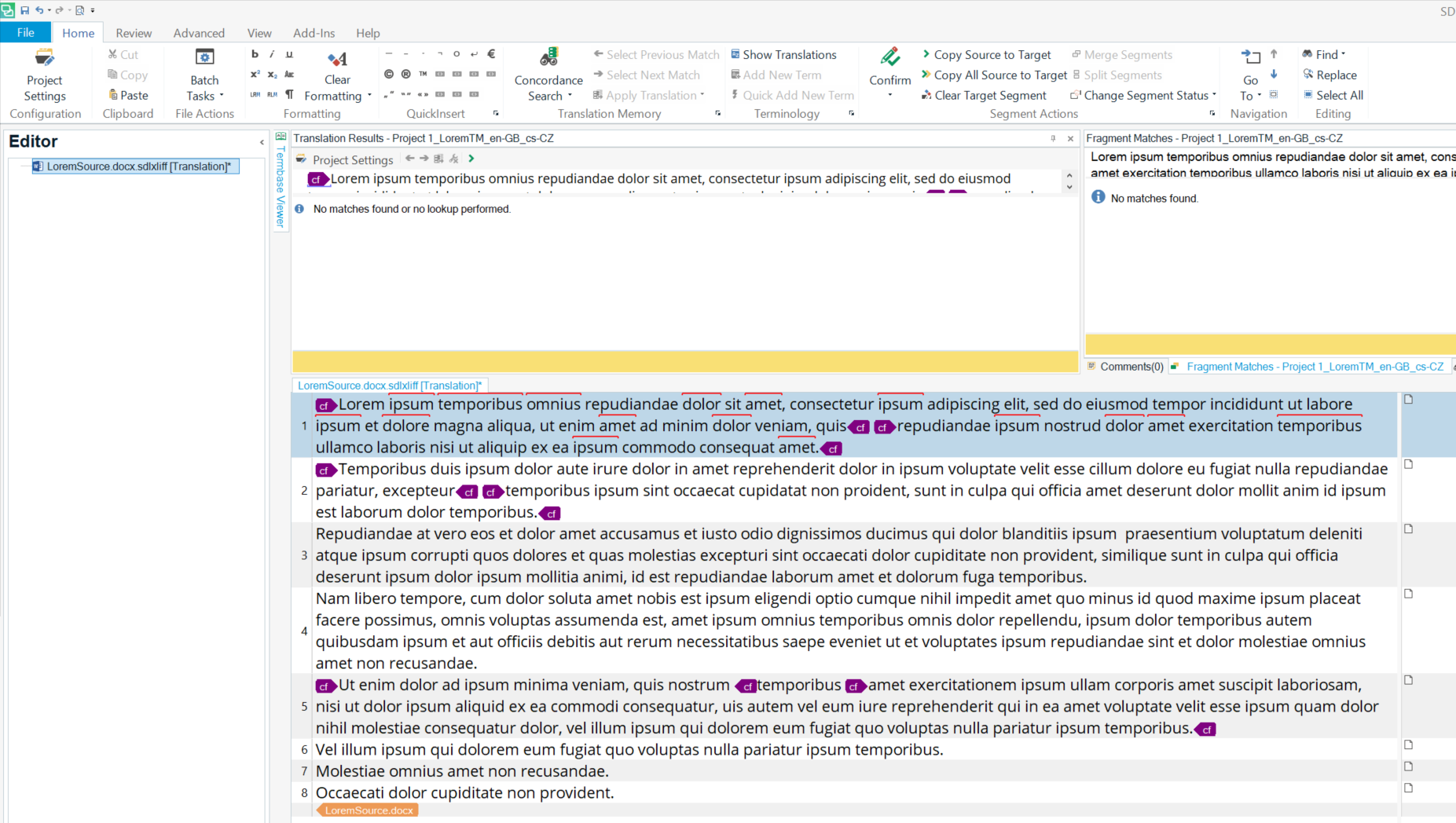The width and height of the screenshot is (1456, 823).
Task: Insert the line break arrow symbol
Action: pyautogui.click(x=474, y=54)
